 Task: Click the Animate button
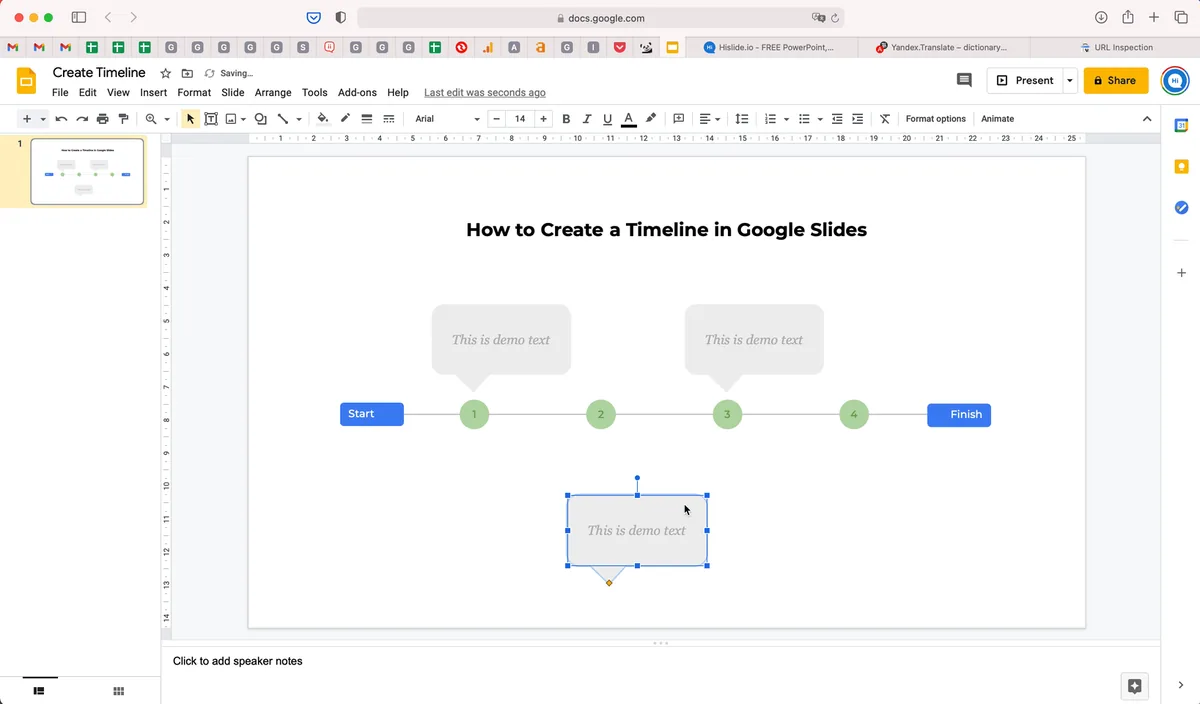(x=997, y=119)
